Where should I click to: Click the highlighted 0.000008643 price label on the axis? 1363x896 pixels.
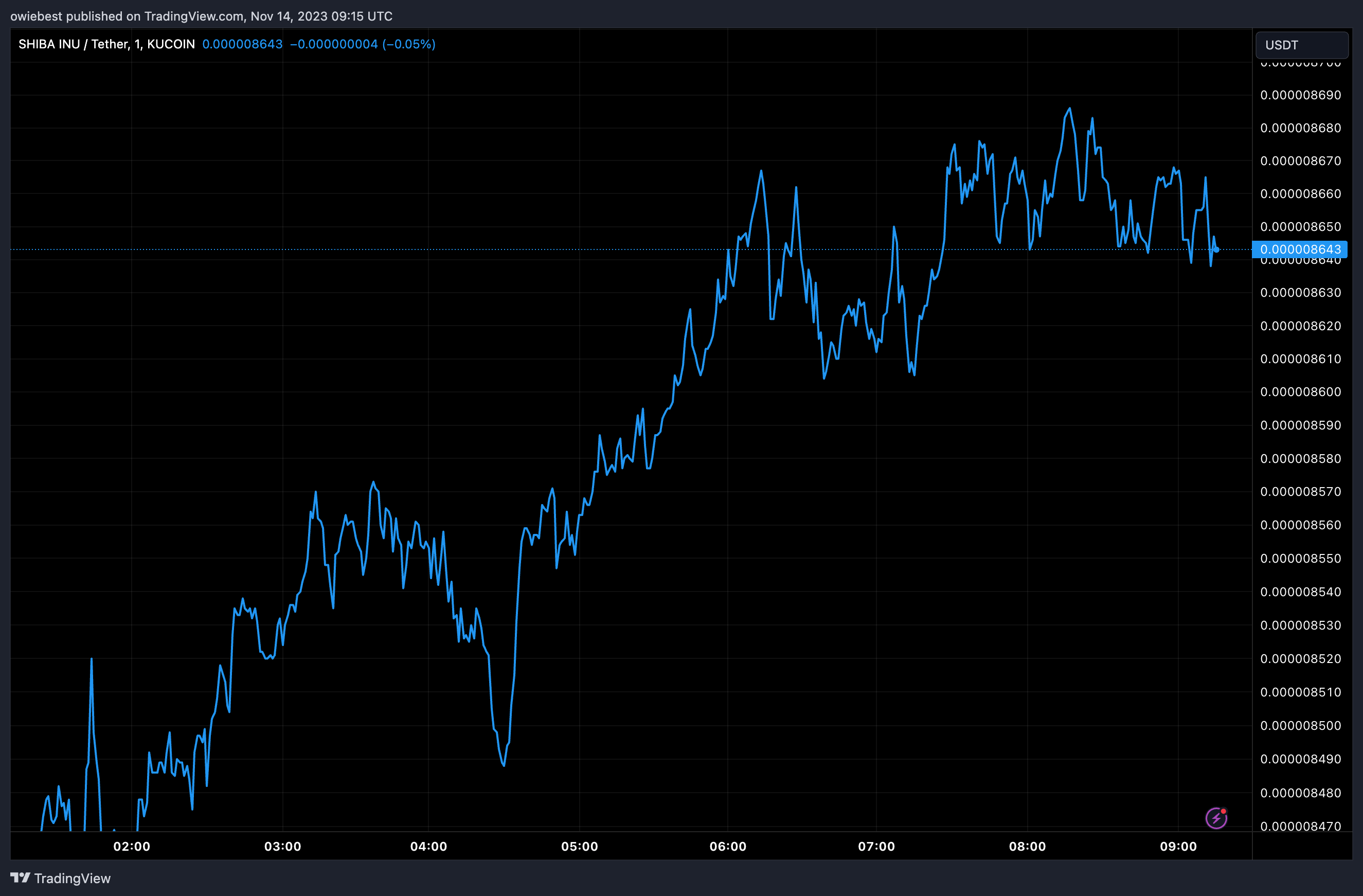click(1300, 249)
